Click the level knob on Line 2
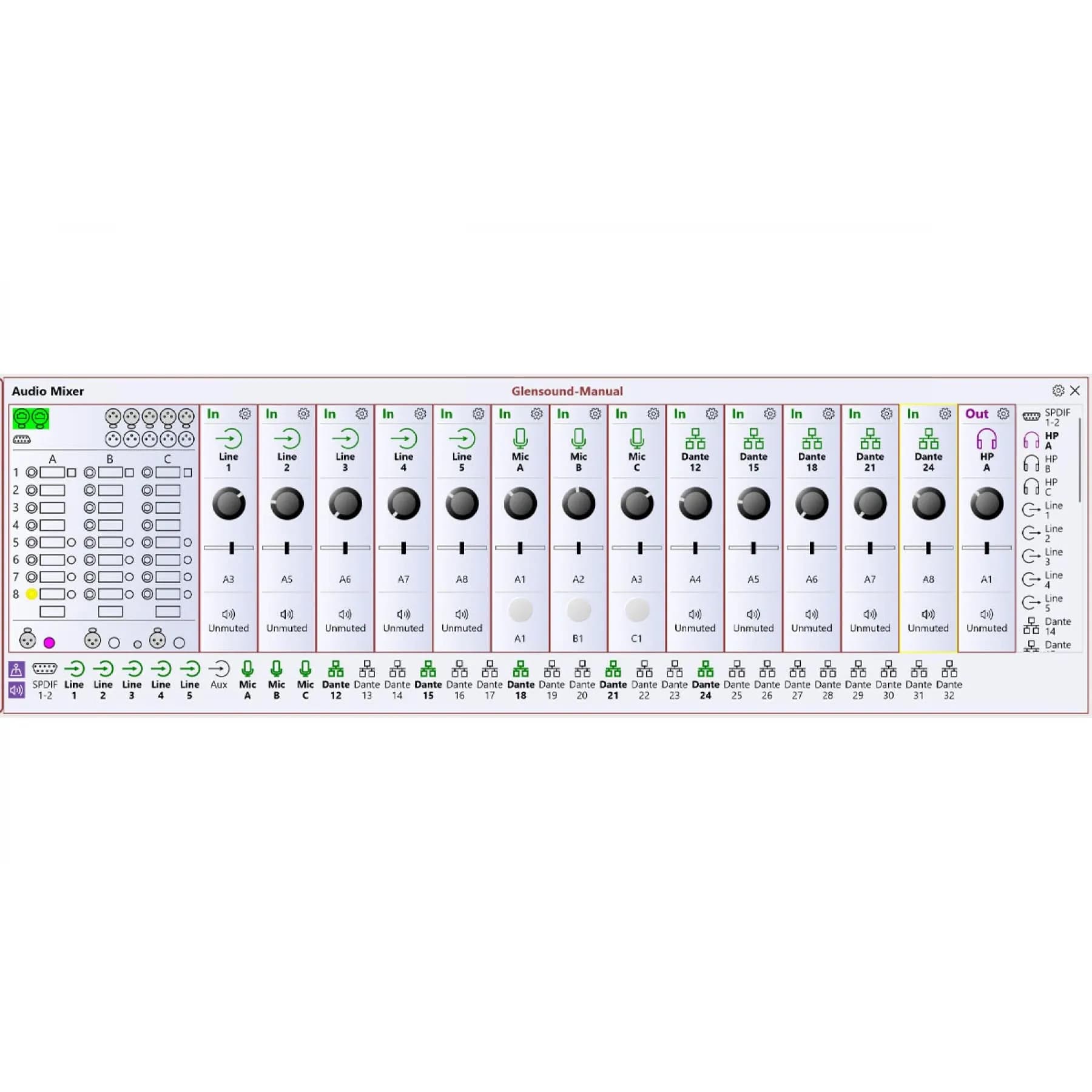 287,504
